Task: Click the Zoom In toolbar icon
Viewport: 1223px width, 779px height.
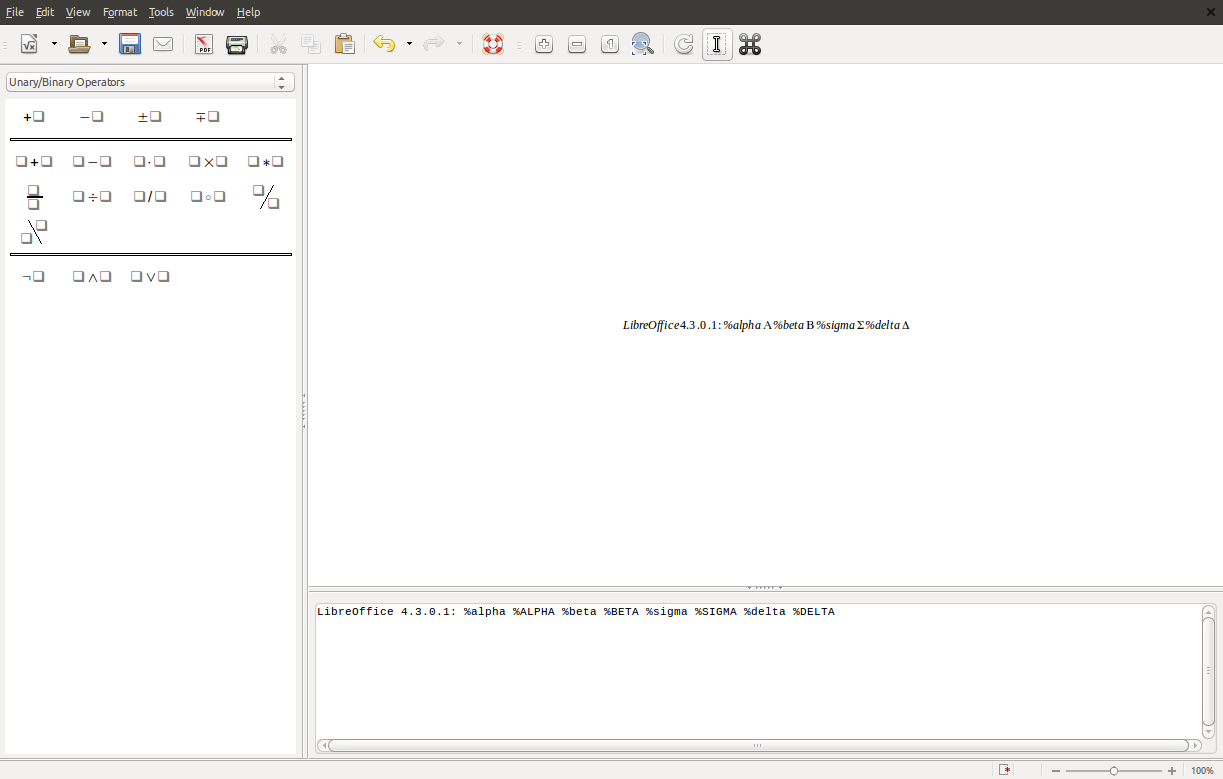Action: click(544, 44)
